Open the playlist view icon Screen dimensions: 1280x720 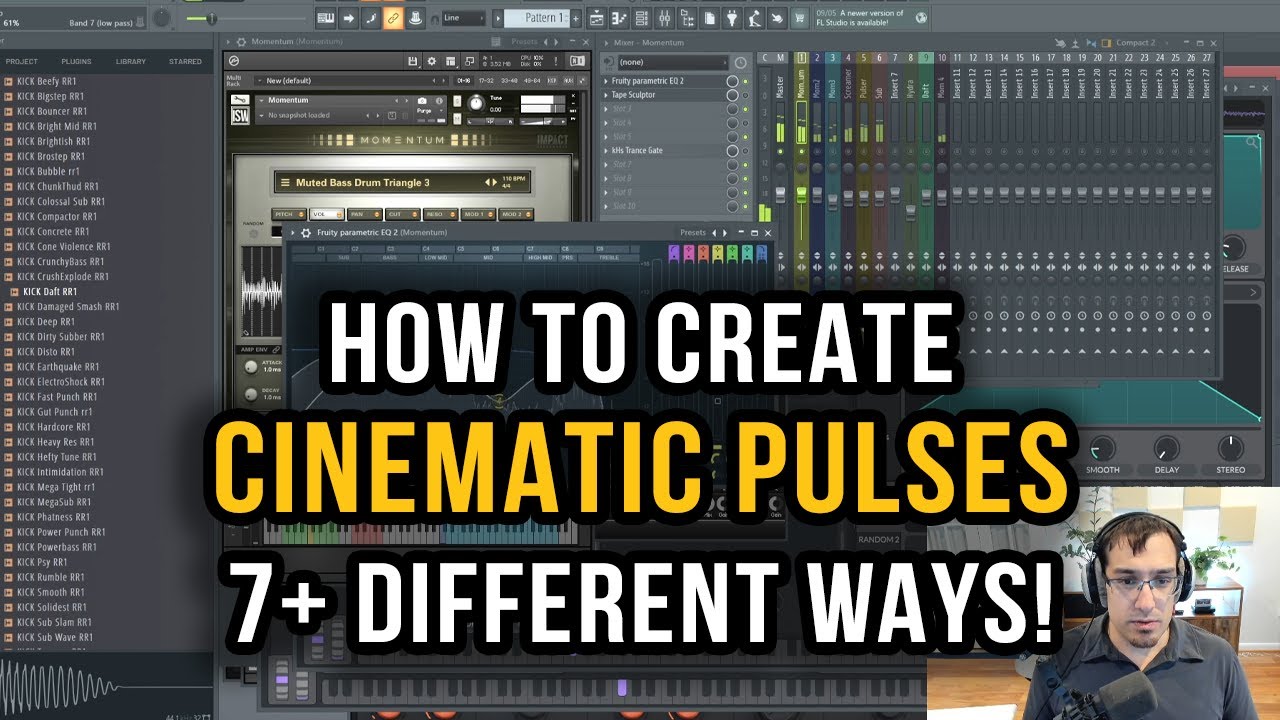[596, 18]
